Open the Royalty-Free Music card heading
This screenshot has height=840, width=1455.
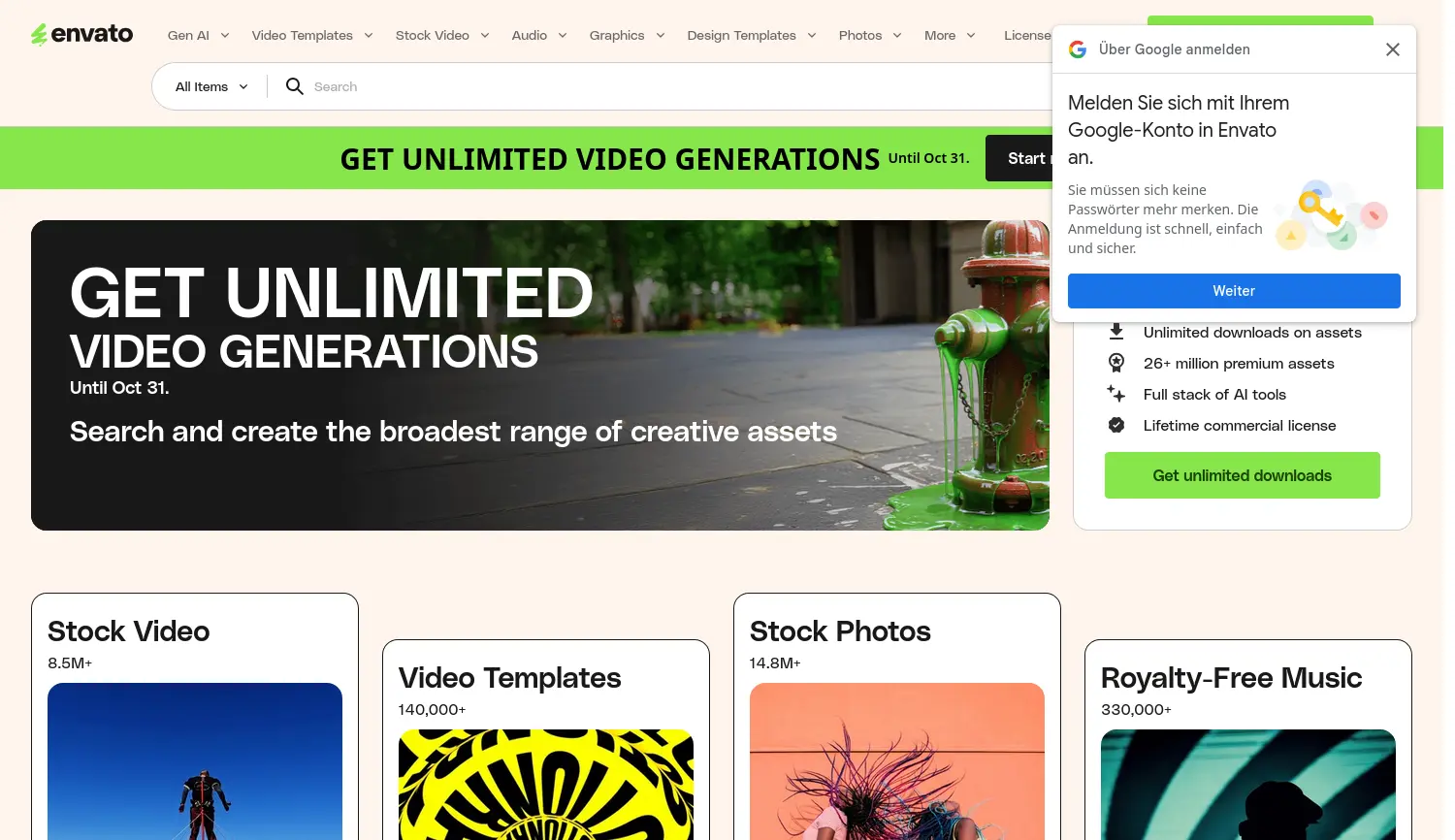(1231, 678)
